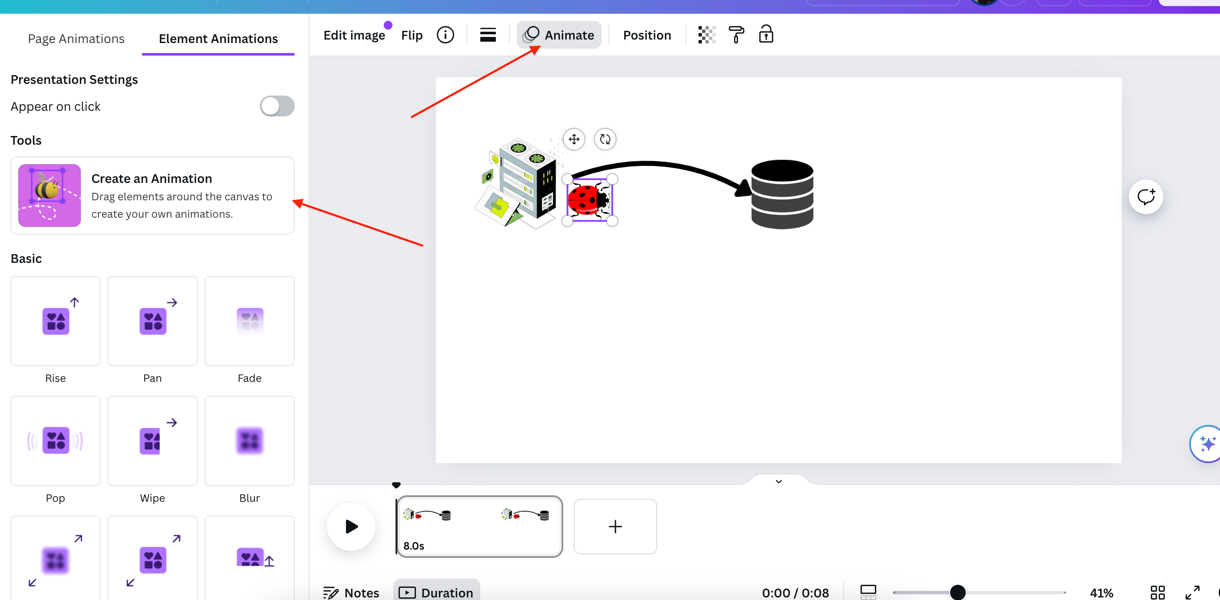Click the timeline playhead marker
This screenshot has height=600, width=1220.
(396, 485)
